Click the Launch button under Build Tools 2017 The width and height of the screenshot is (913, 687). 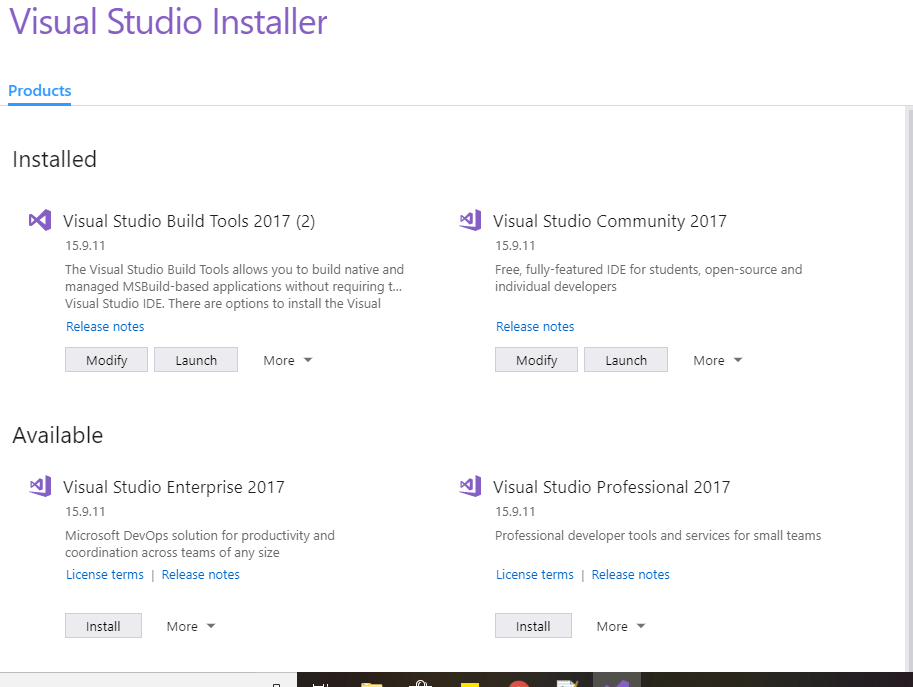pos(196,360)
